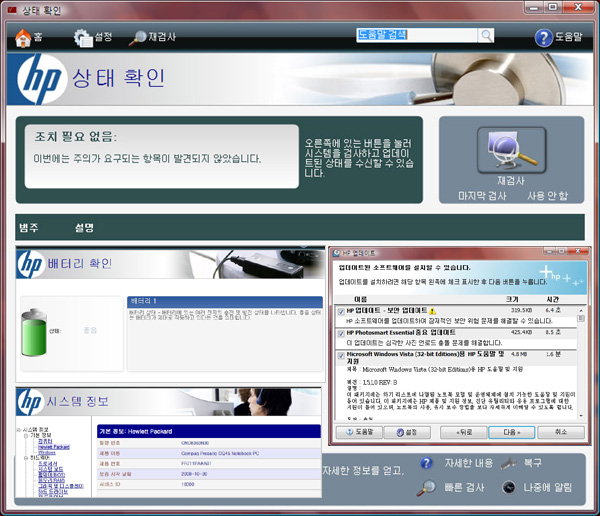Click the large 재검사 monitor-and-magnifier icon
The height and width of the screenshot is (516, 600).
(511, 150)
